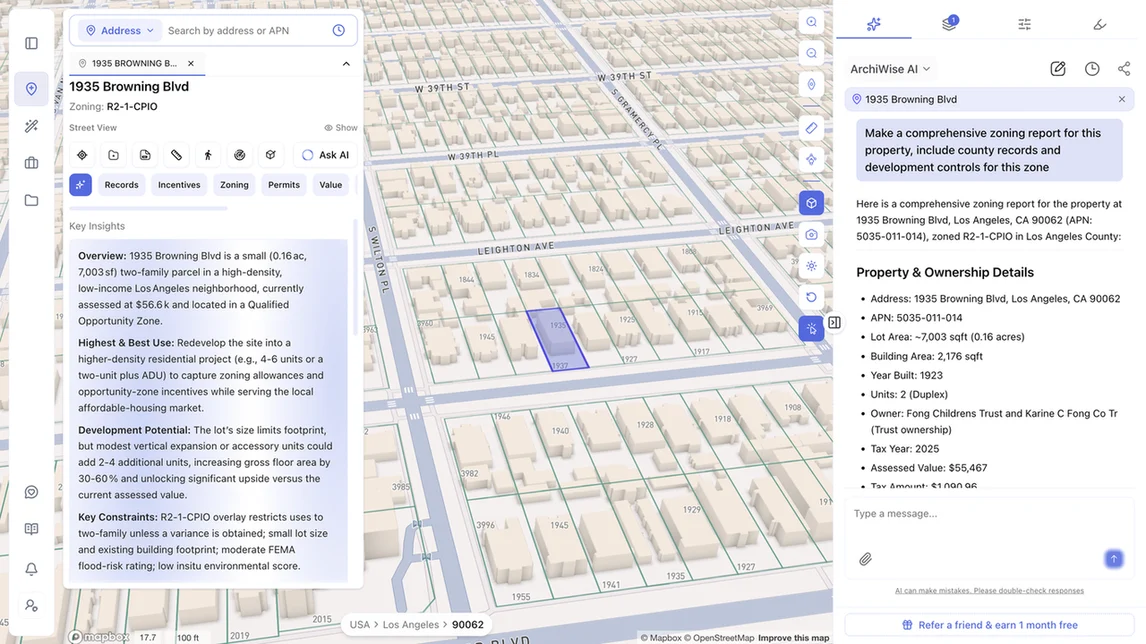Toggle the 3D buildings view button
Image resolution: width=1146 pixels, height=644 pixels.
[x=811, y=203]
